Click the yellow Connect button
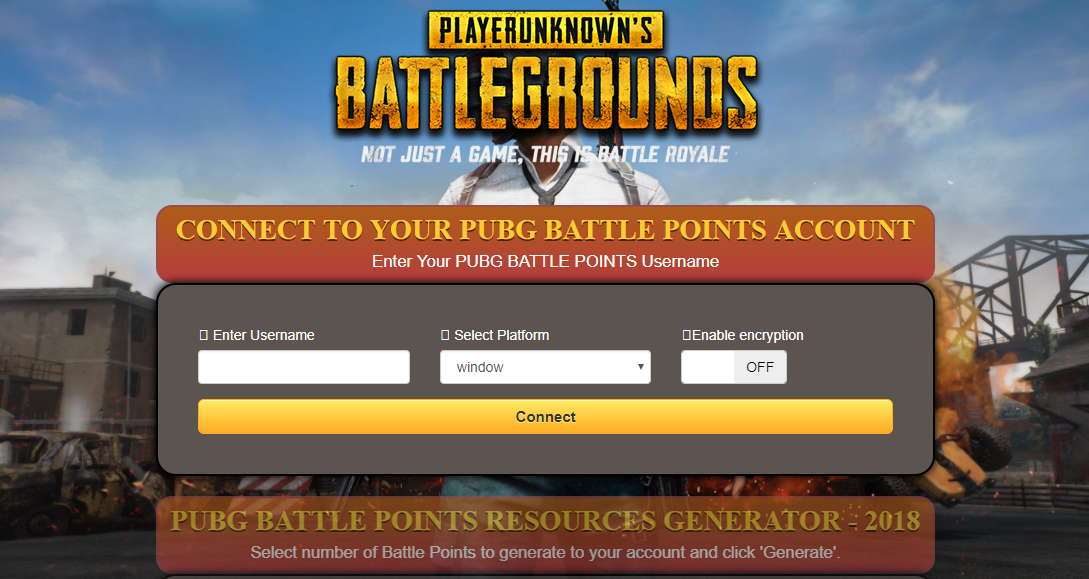Screen dimensions: 1089x579 point(545,417)
